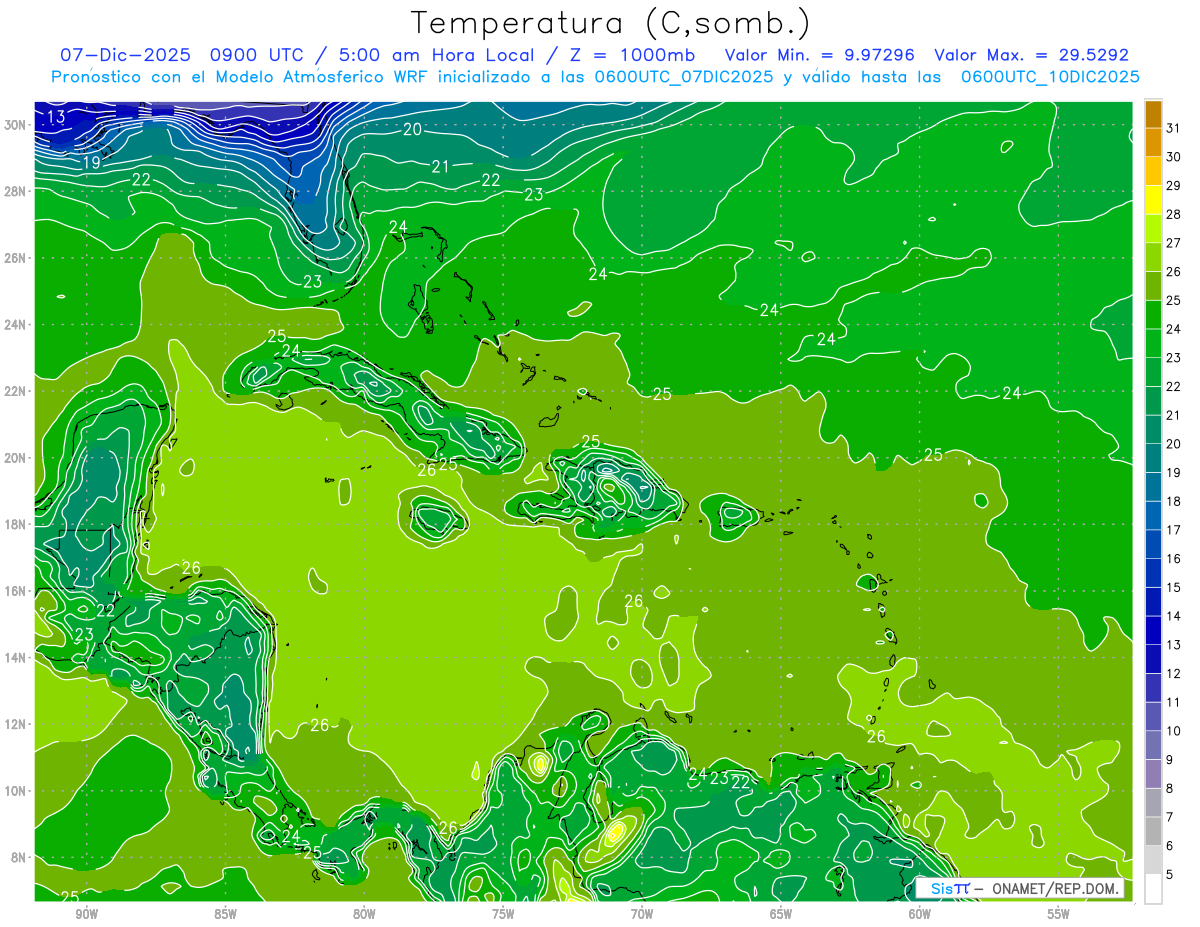Click the 12N latitude axis label
Screen dimensions: 1200x927
(16, 724)
